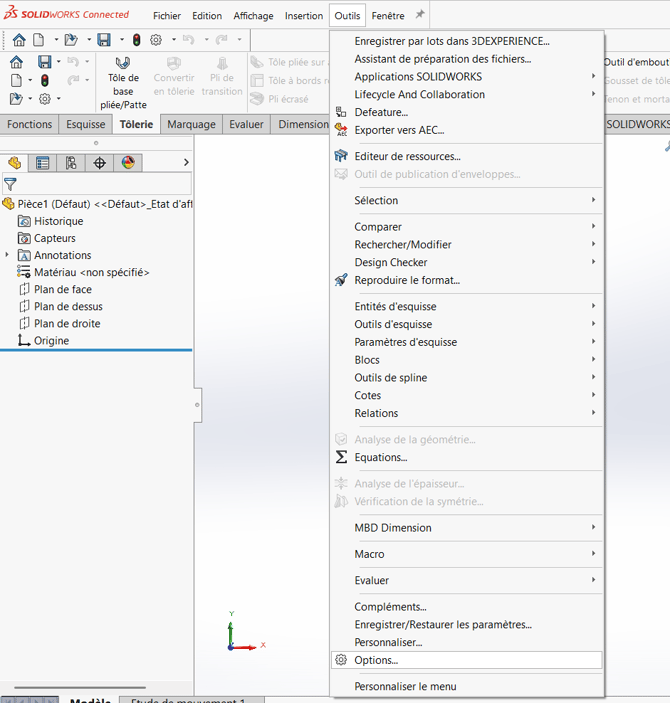
Task: Select the DimXpertManager crosshair tab
Action: [100, 163]
